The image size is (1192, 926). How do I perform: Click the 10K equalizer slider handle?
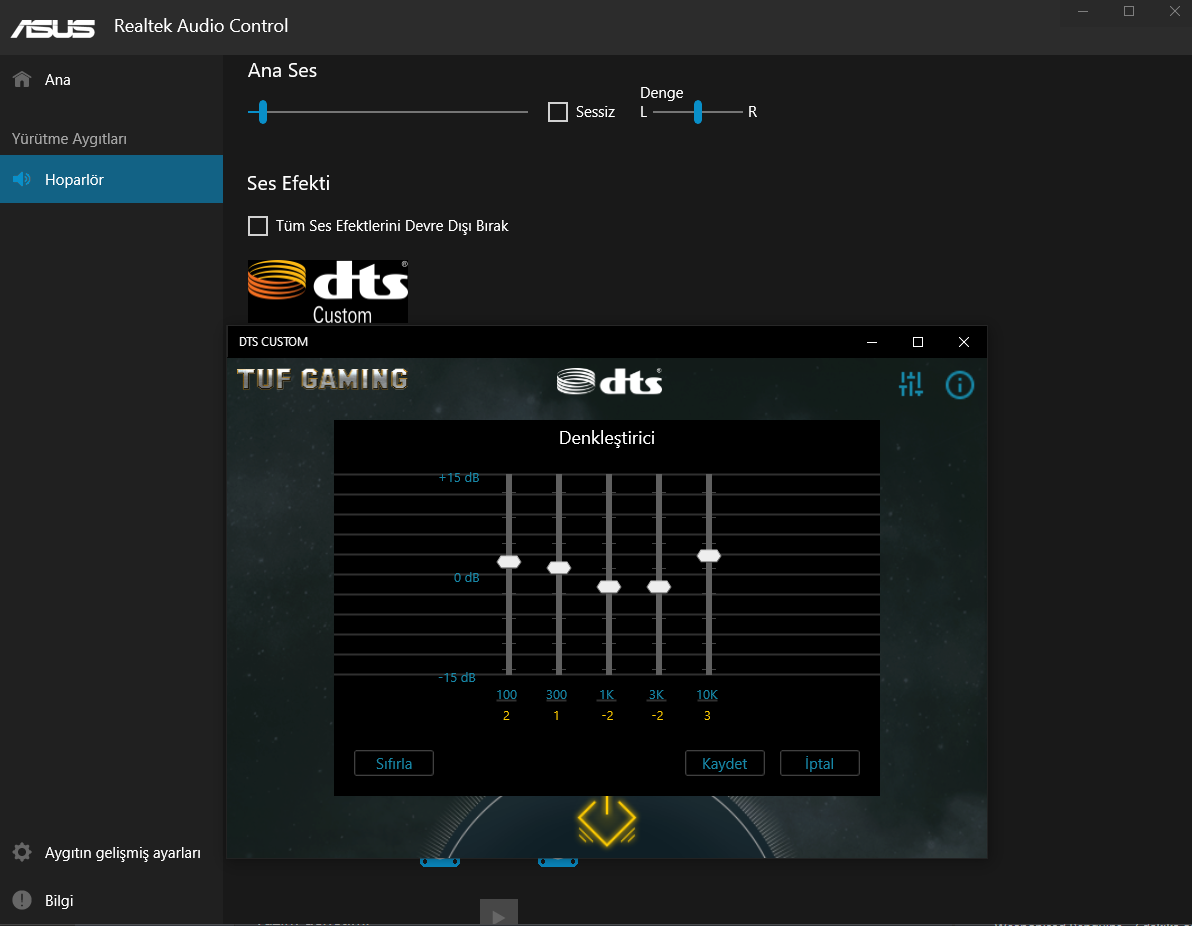[709, 556]
